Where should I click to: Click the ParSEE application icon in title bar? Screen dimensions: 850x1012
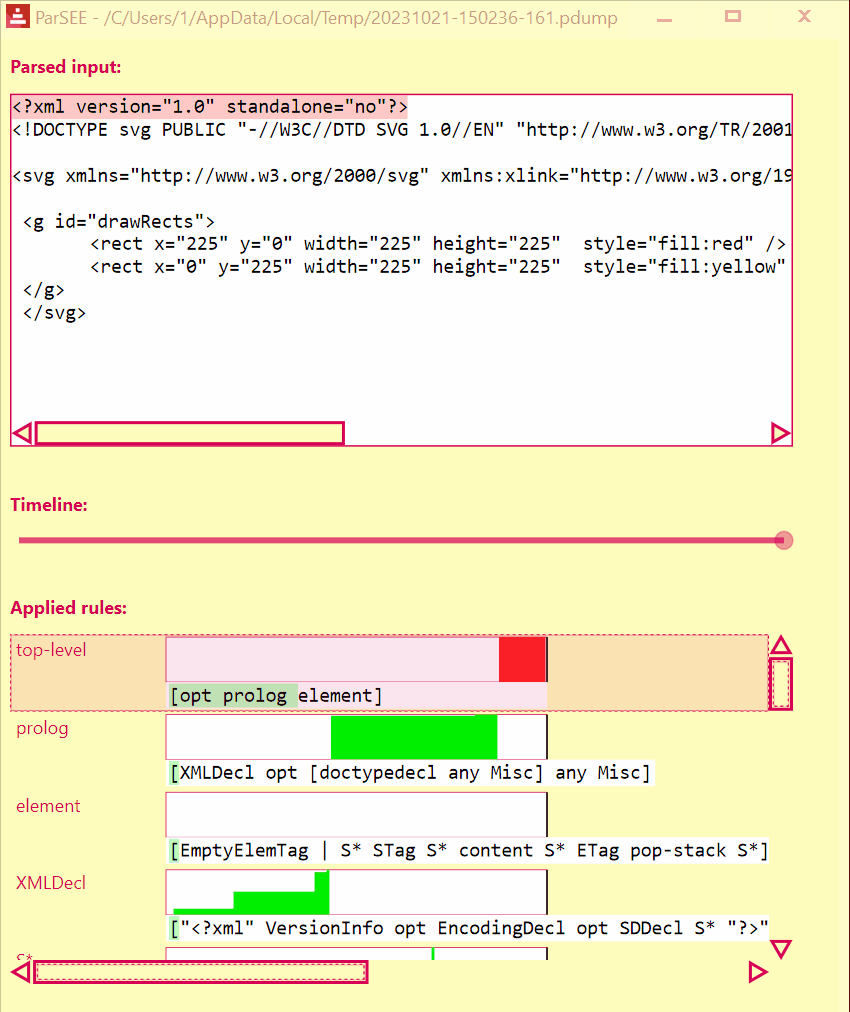(17, 16)
